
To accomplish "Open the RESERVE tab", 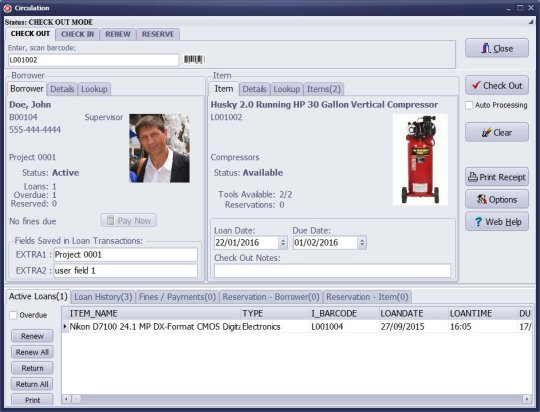I will click(158, 34).
